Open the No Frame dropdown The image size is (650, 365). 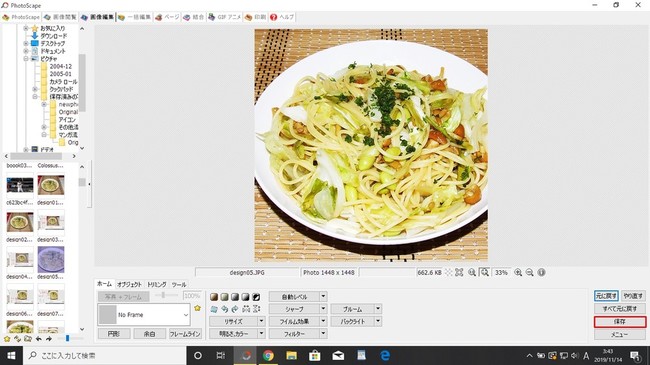point(144,315)
